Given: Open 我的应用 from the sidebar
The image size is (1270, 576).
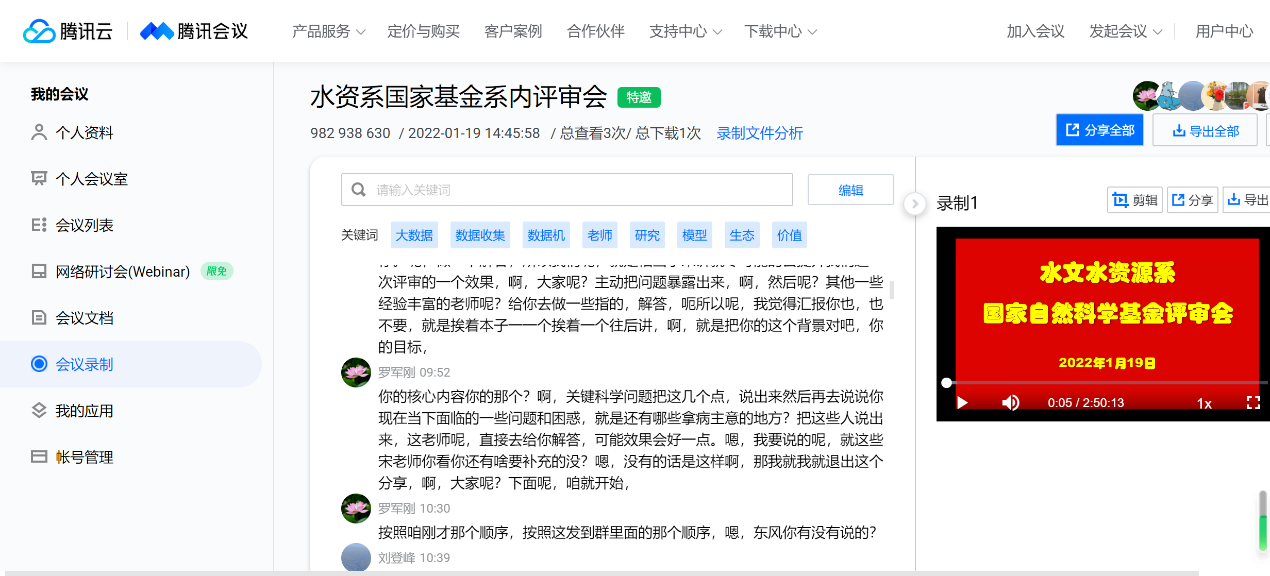Looking at the screenshot, I should point(84,411).
